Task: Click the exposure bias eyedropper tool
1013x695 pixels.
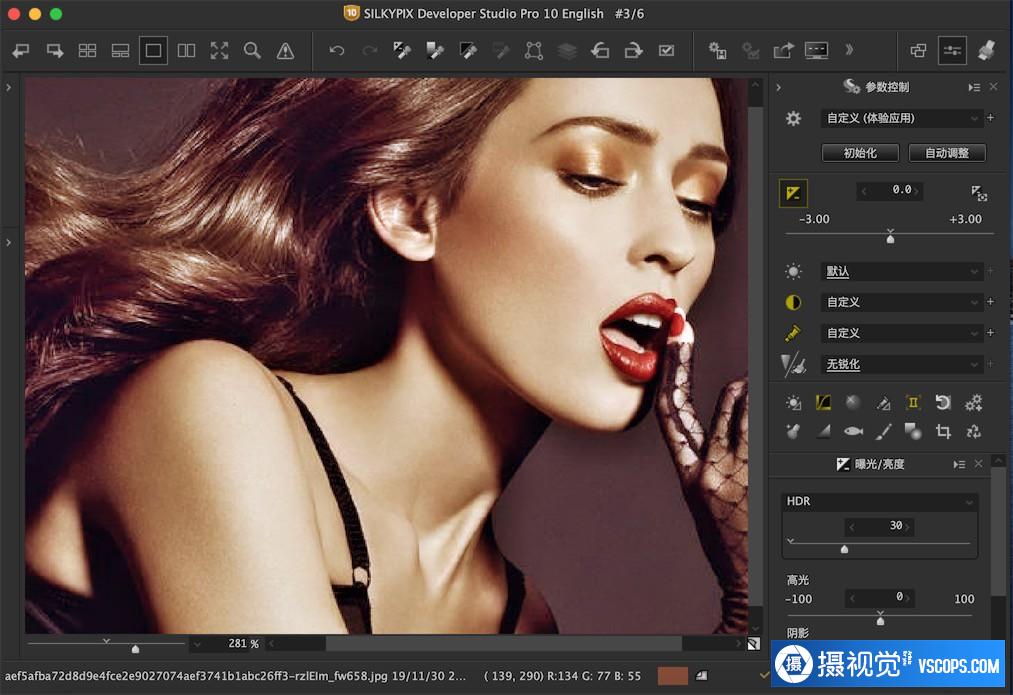Action: coord(402,50)
